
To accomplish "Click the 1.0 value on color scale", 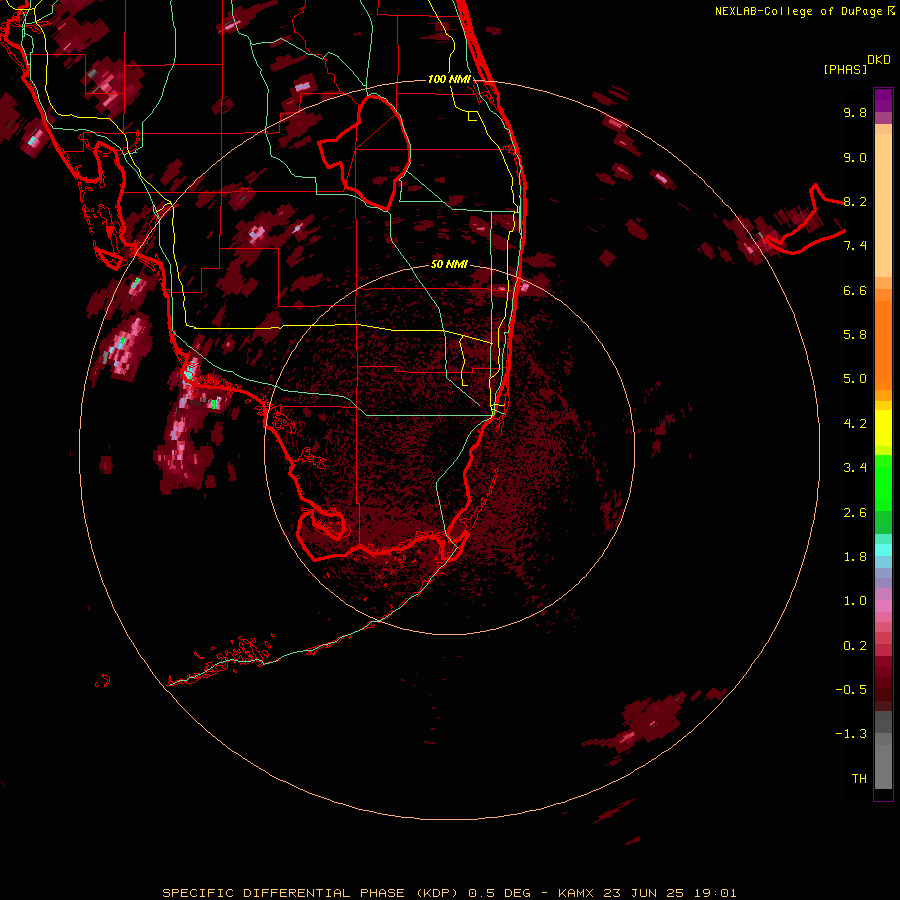I will point(855,601).
